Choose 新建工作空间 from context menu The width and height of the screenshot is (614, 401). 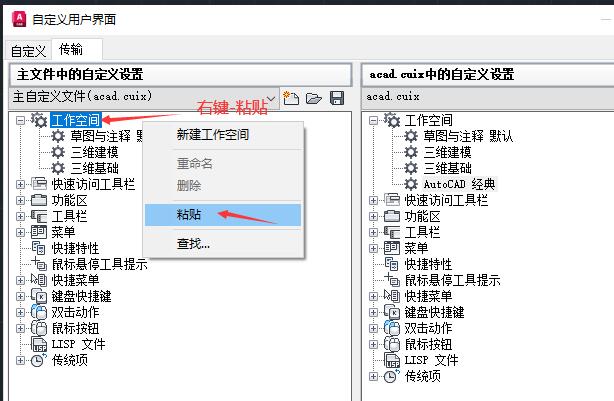tap(223, 135)
